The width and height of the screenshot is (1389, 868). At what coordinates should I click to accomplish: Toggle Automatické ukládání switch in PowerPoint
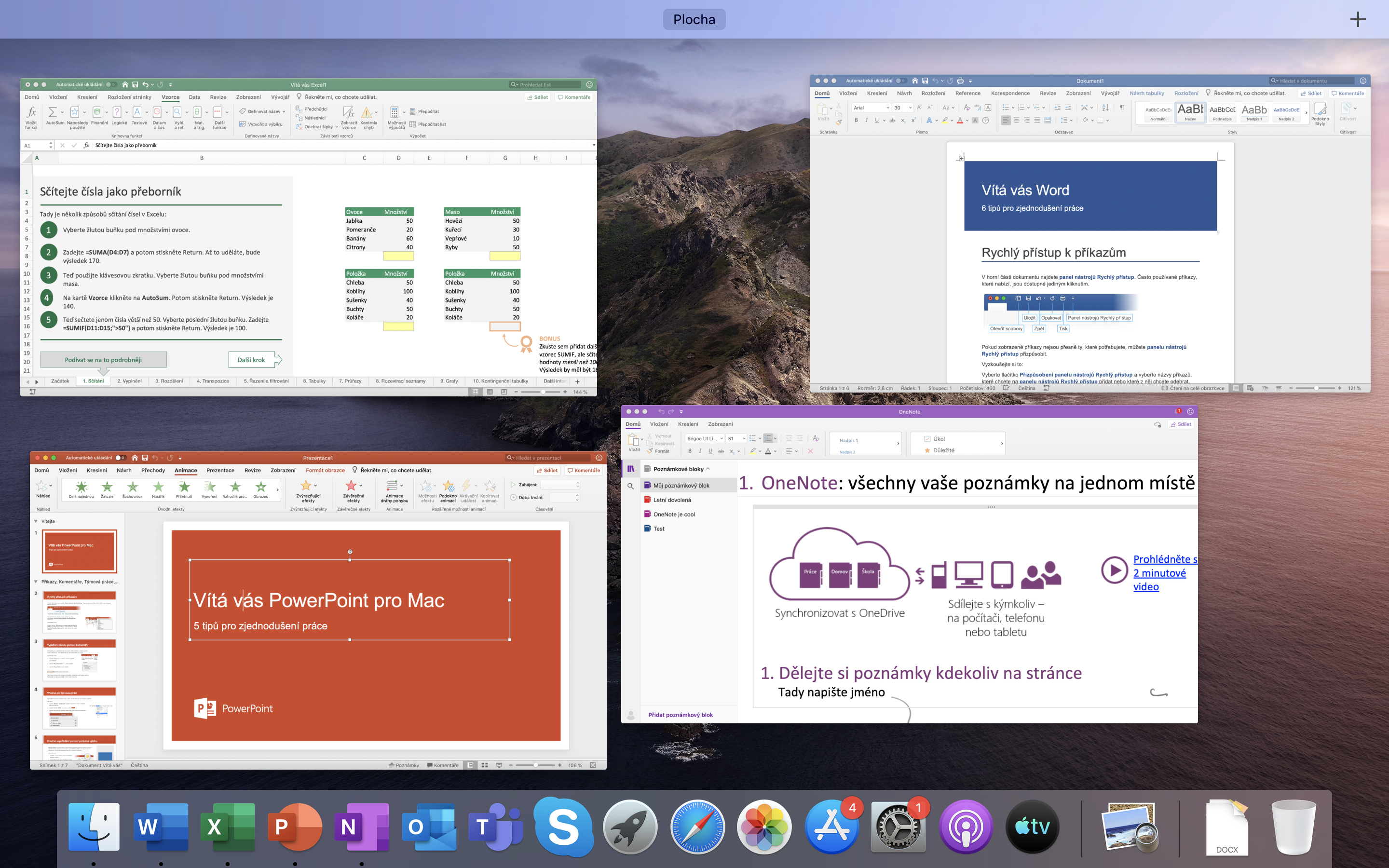click(x=121, y=458)
